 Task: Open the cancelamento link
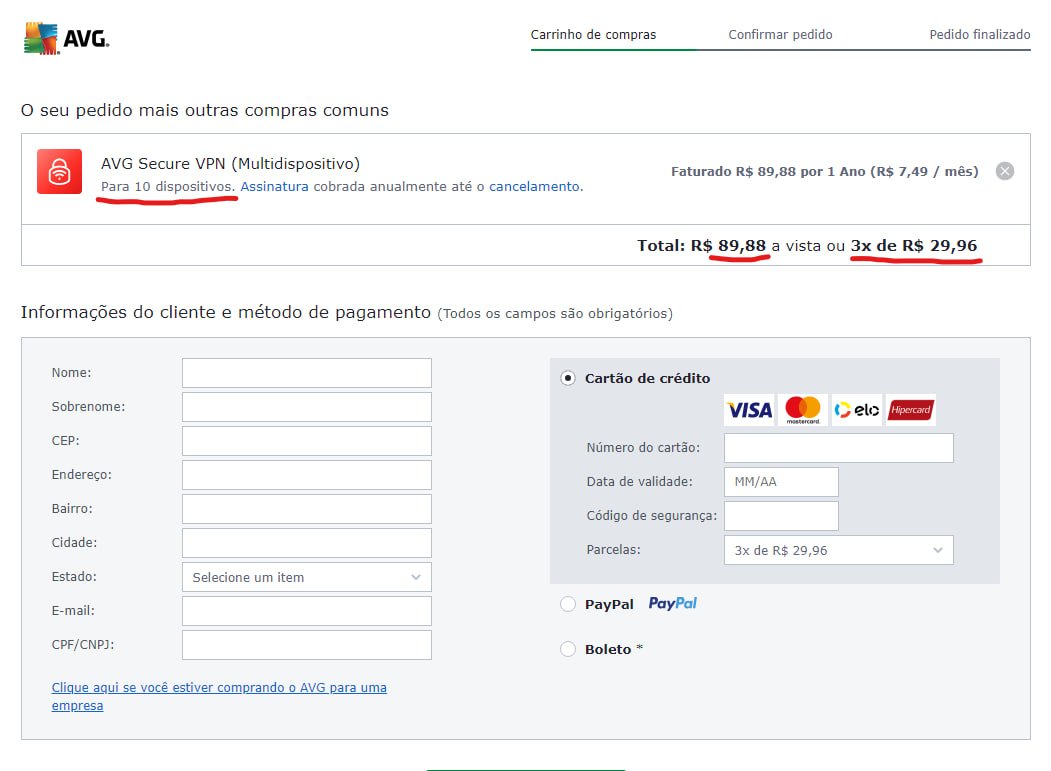coord(534,186)
